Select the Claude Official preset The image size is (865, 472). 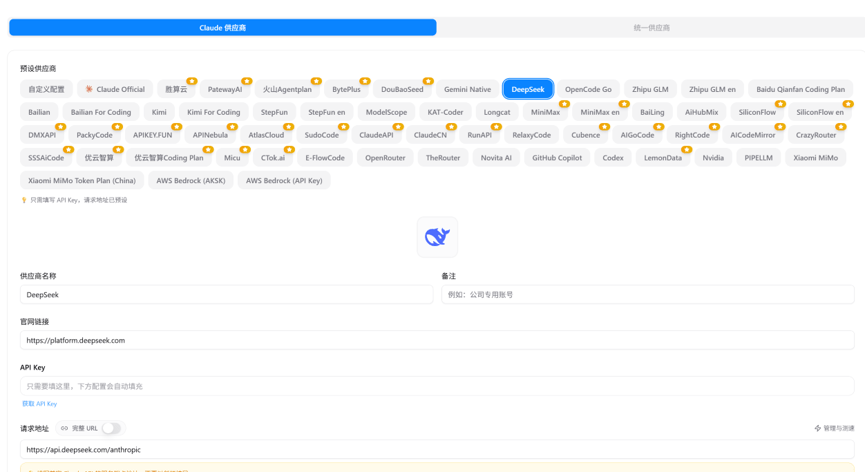(115, 89)
